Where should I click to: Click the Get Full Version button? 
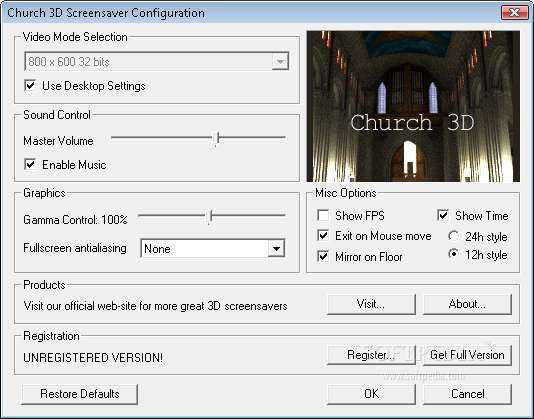467,355
